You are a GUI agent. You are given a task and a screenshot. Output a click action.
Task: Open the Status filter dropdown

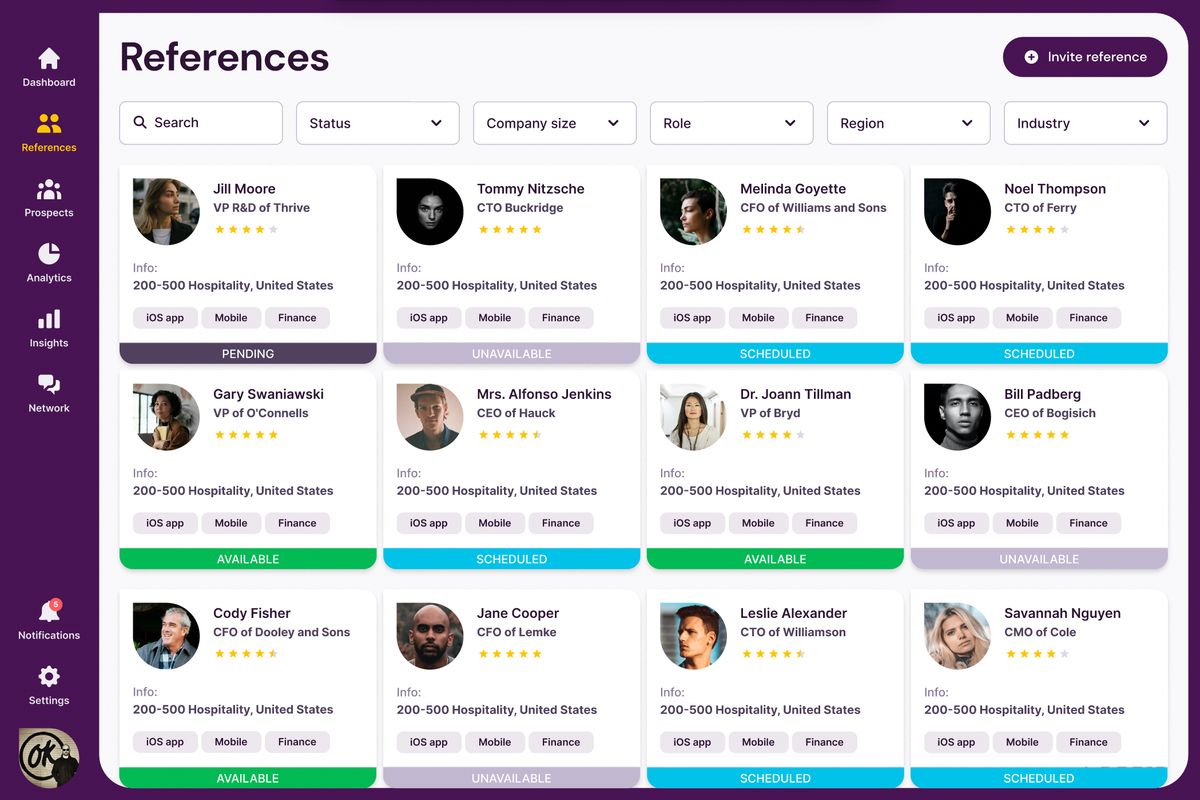[x=377, y=123]
